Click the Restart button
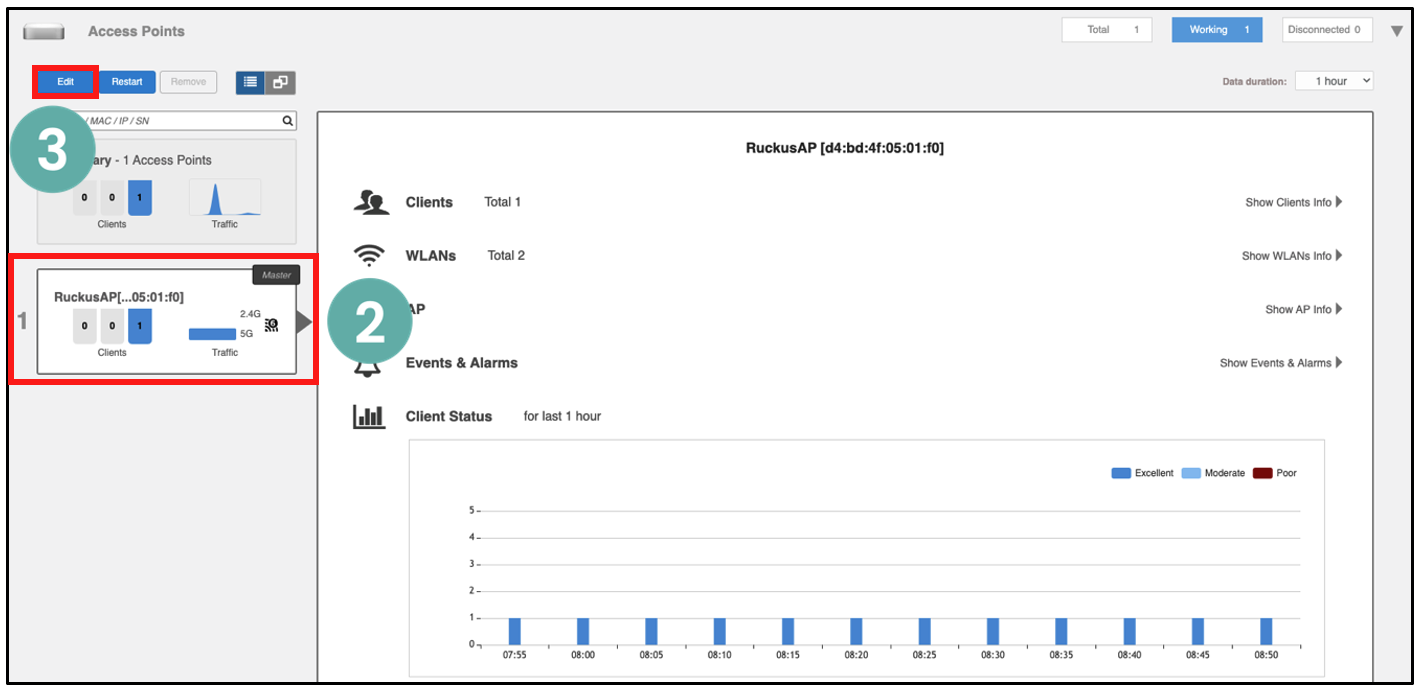1420x692 pixels. (x=127, y=82)
